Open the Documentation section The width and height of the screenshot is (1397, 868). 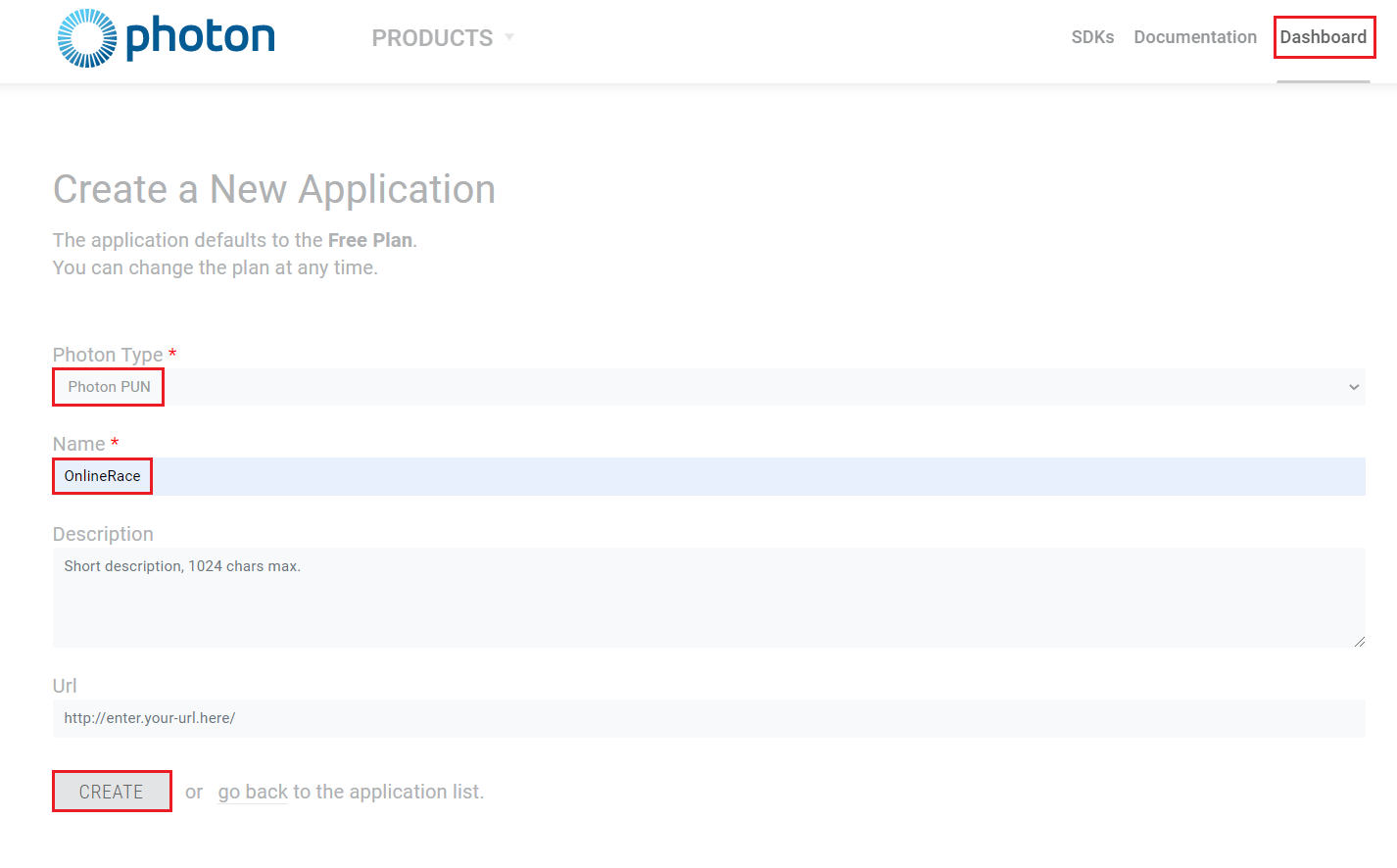pos(1195,37)
